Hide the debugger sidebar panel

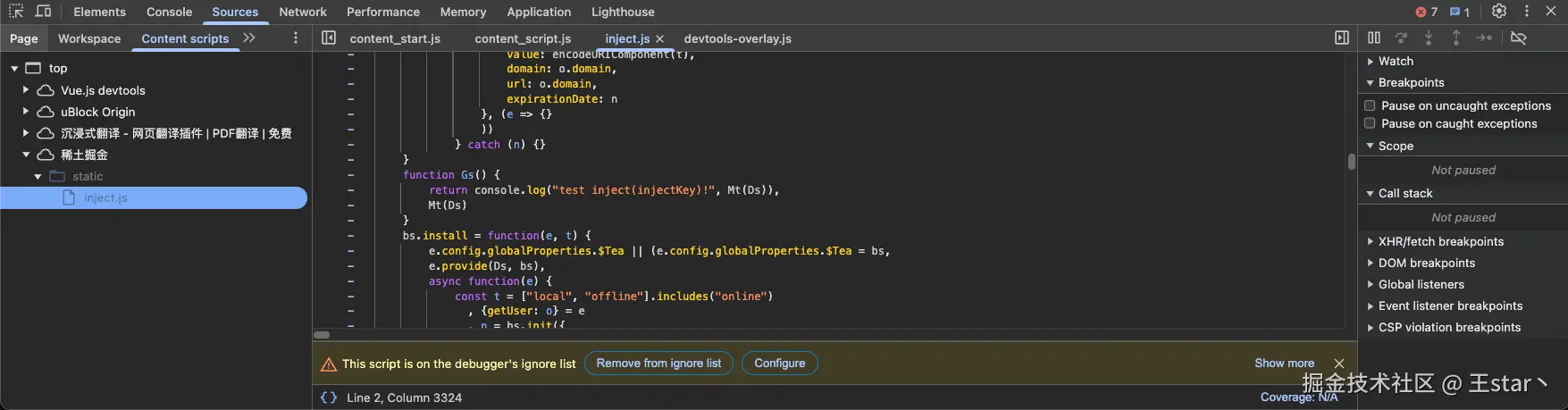pyautogui.click(x=1341, y=38)
